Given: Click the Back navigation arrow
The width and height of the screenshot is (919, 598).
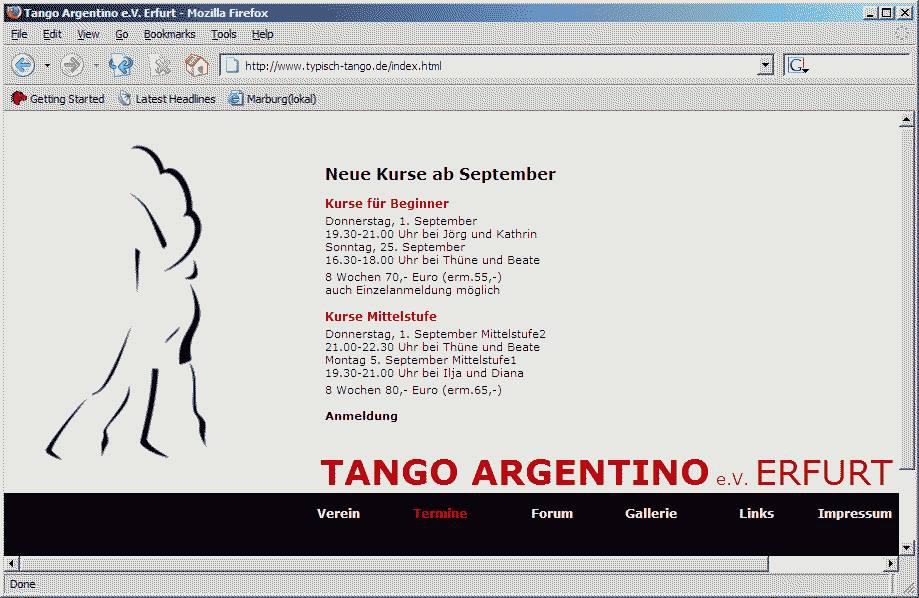Looking at the screenshot, I should click(23, 66).
